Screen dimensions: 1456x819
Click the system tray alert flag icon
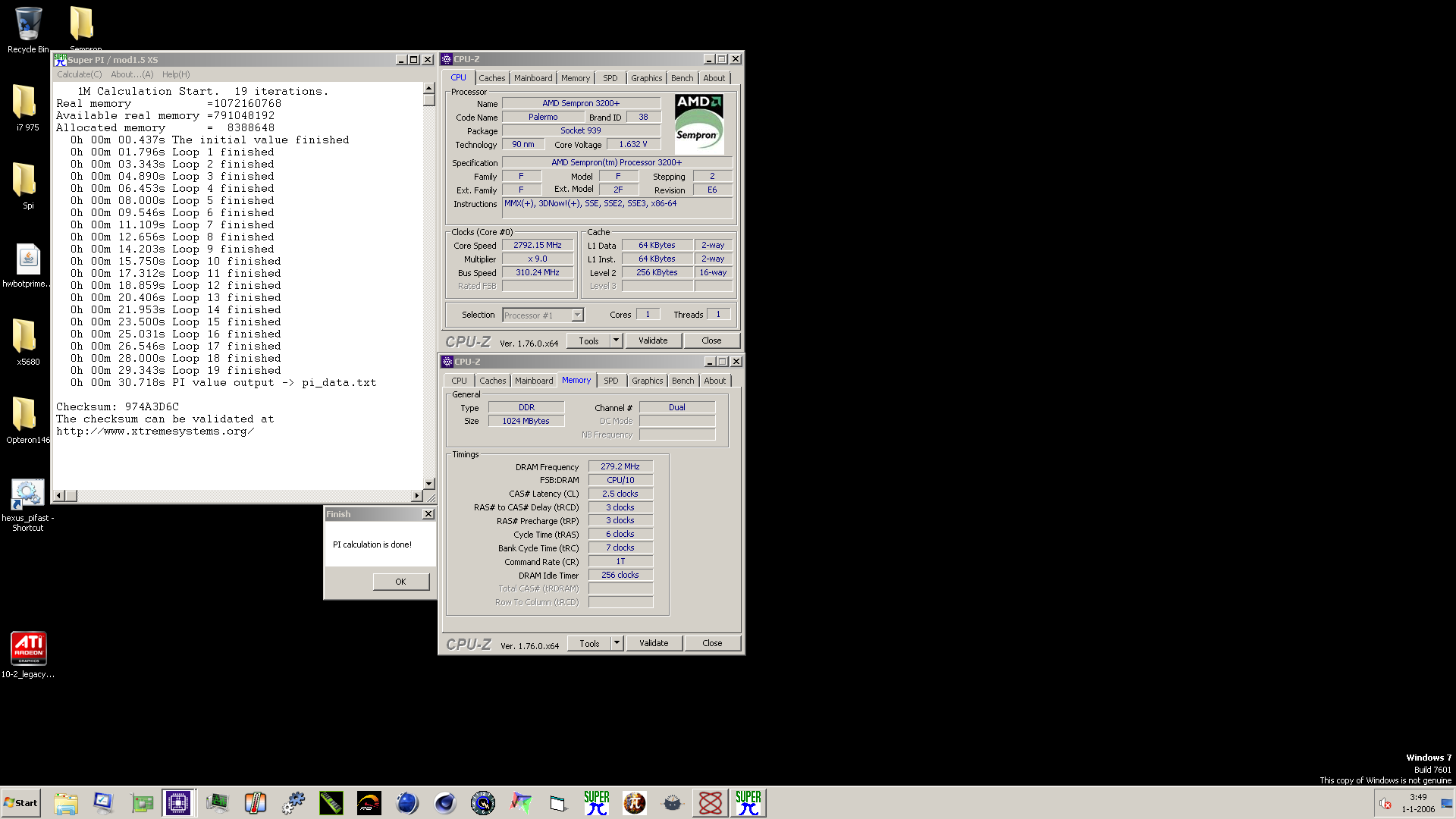pyautogui.click(x=1385, y=804)
